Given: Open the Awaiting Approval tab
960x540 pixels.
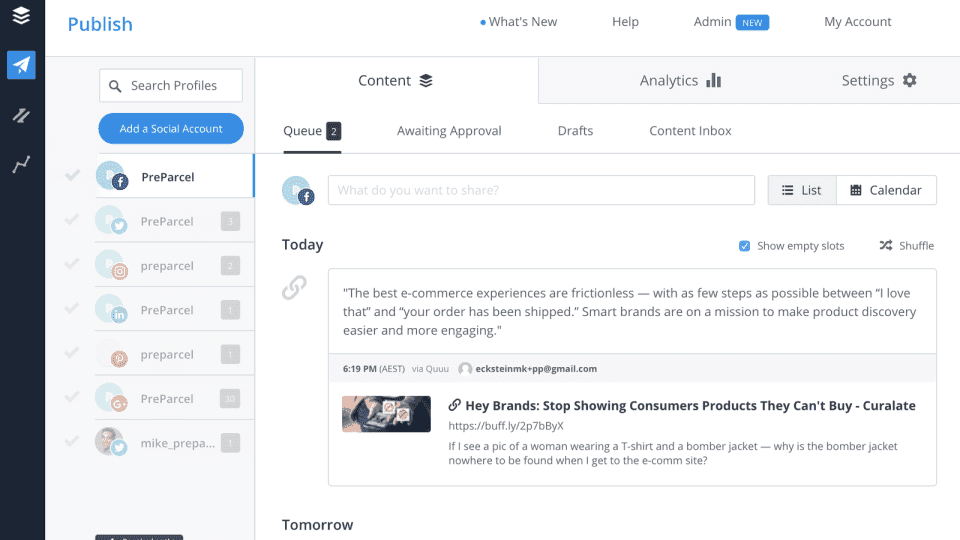Looking at the screenshot, I should [449, 131].
